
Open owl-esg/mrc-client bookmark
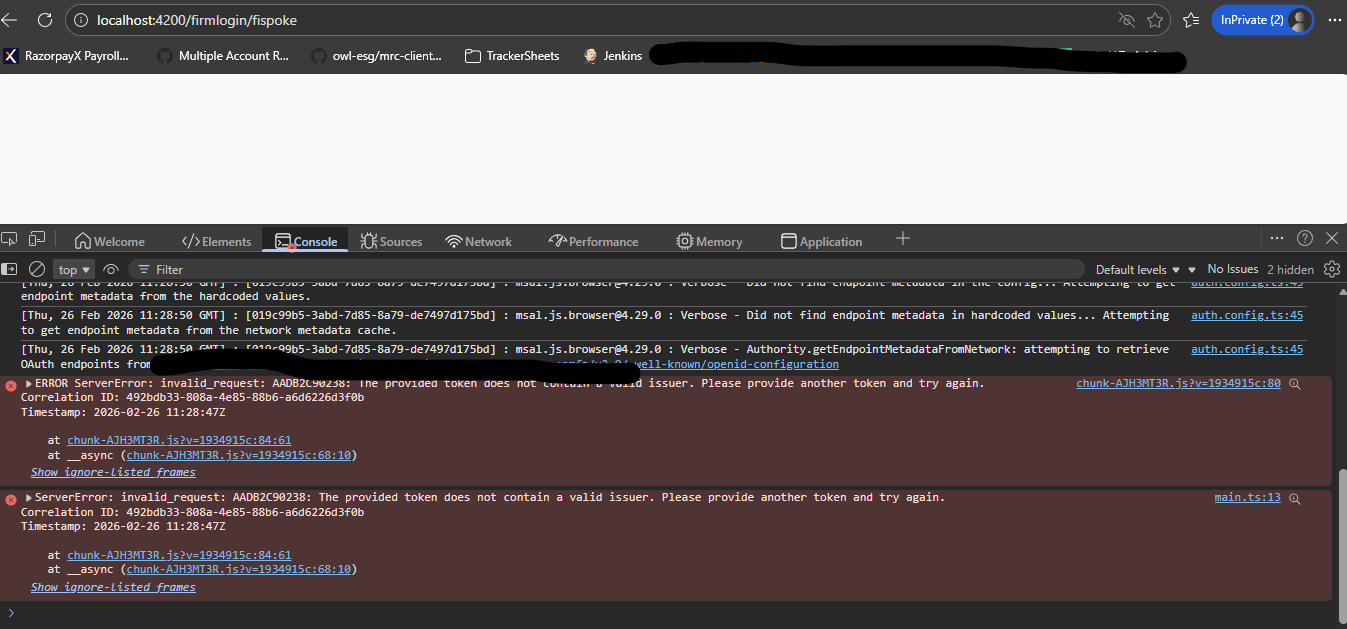(376, 56)
